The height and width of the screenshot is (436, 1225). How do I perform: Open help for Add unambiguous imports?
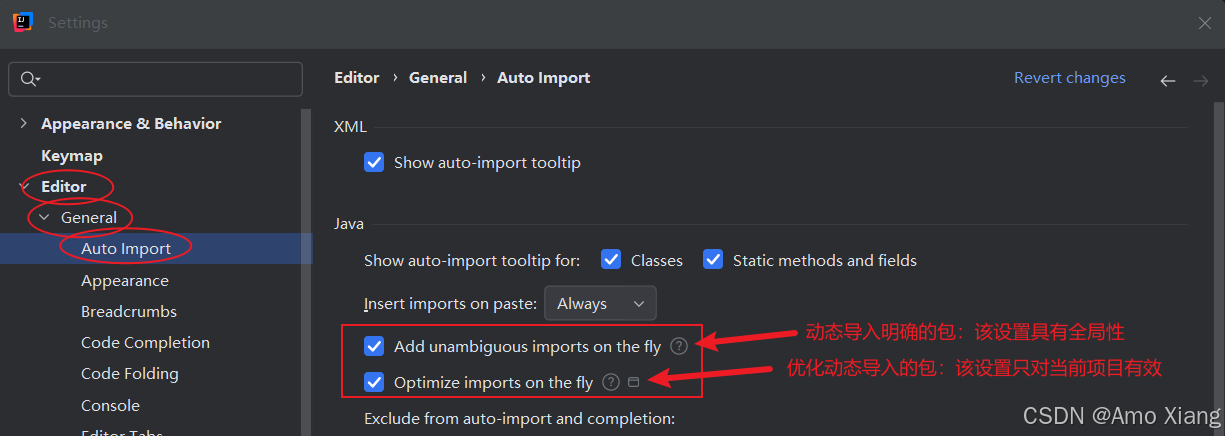(x=679, y=346)
